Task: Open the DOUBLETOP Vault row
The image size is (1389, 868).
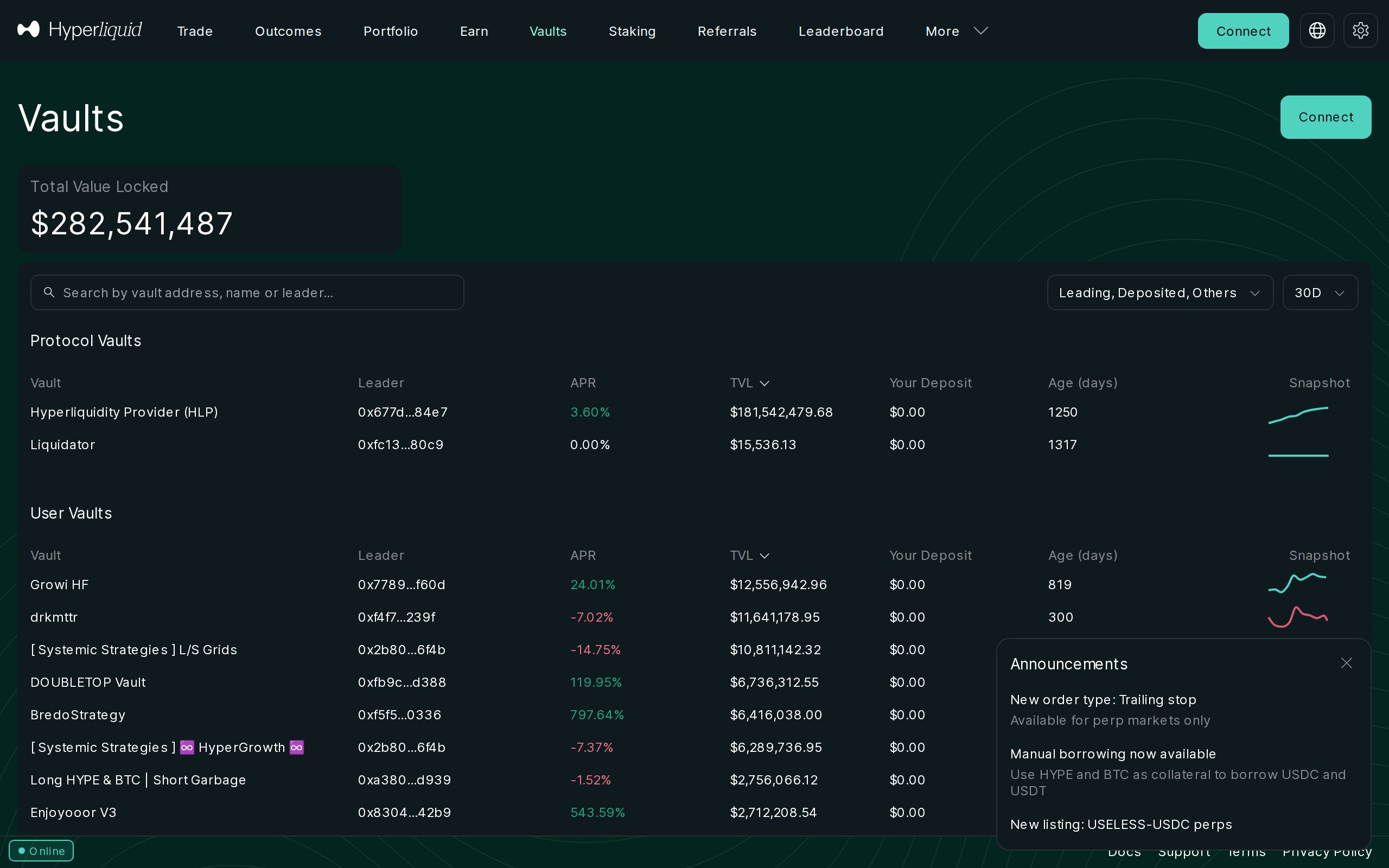Action: [88, 682]
